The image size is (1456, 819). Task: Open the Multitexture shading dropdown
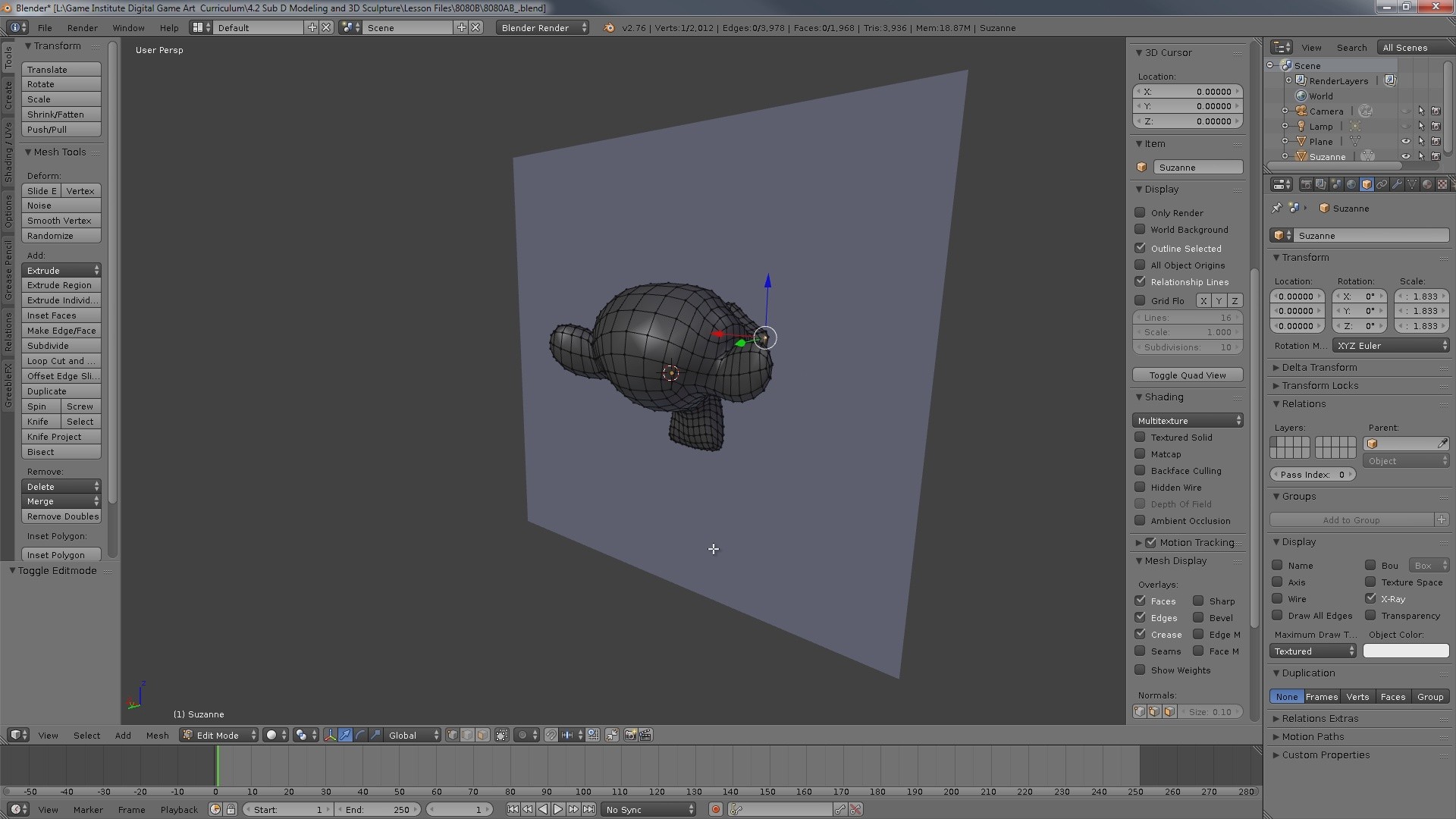click(1188, 421)
